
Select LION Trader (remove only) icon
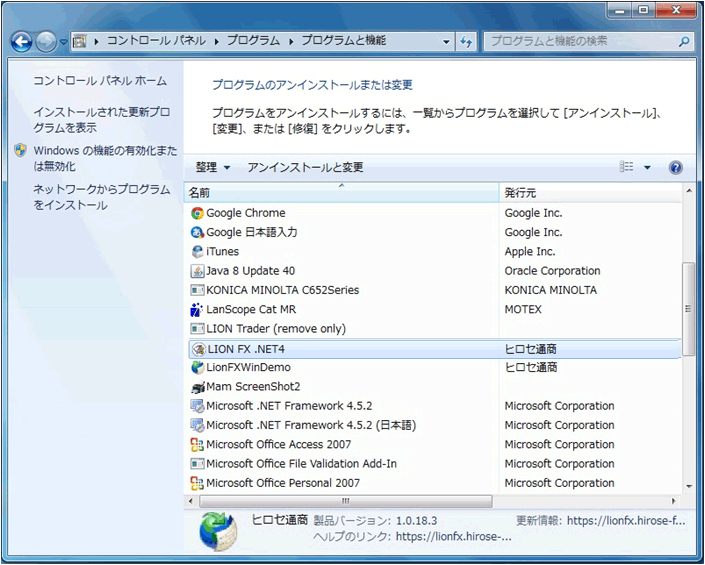(x=197, y=329)
